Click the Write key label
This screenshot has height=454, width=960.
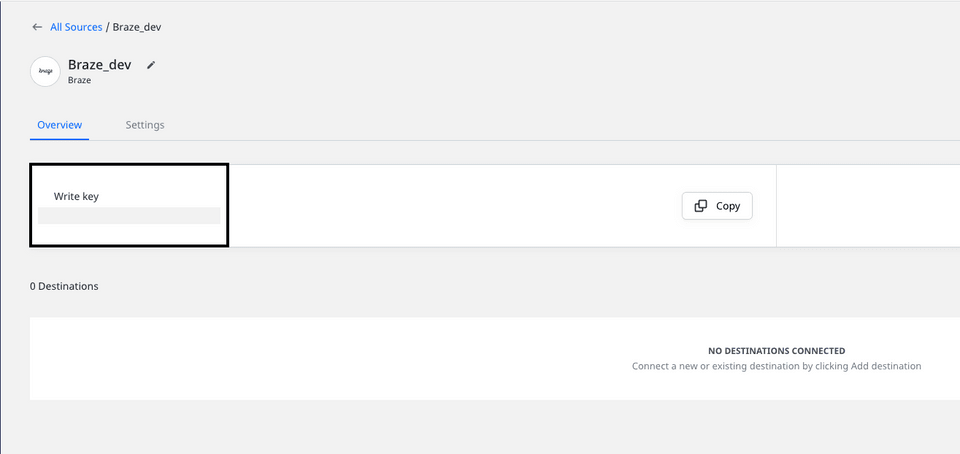(x=76, y=196)
